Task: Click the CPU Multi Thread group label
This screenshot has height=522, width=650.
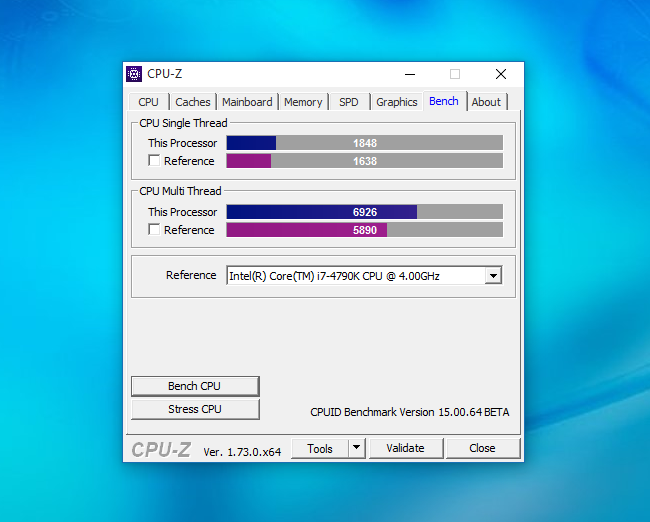Action: click(x=180, y=191)
